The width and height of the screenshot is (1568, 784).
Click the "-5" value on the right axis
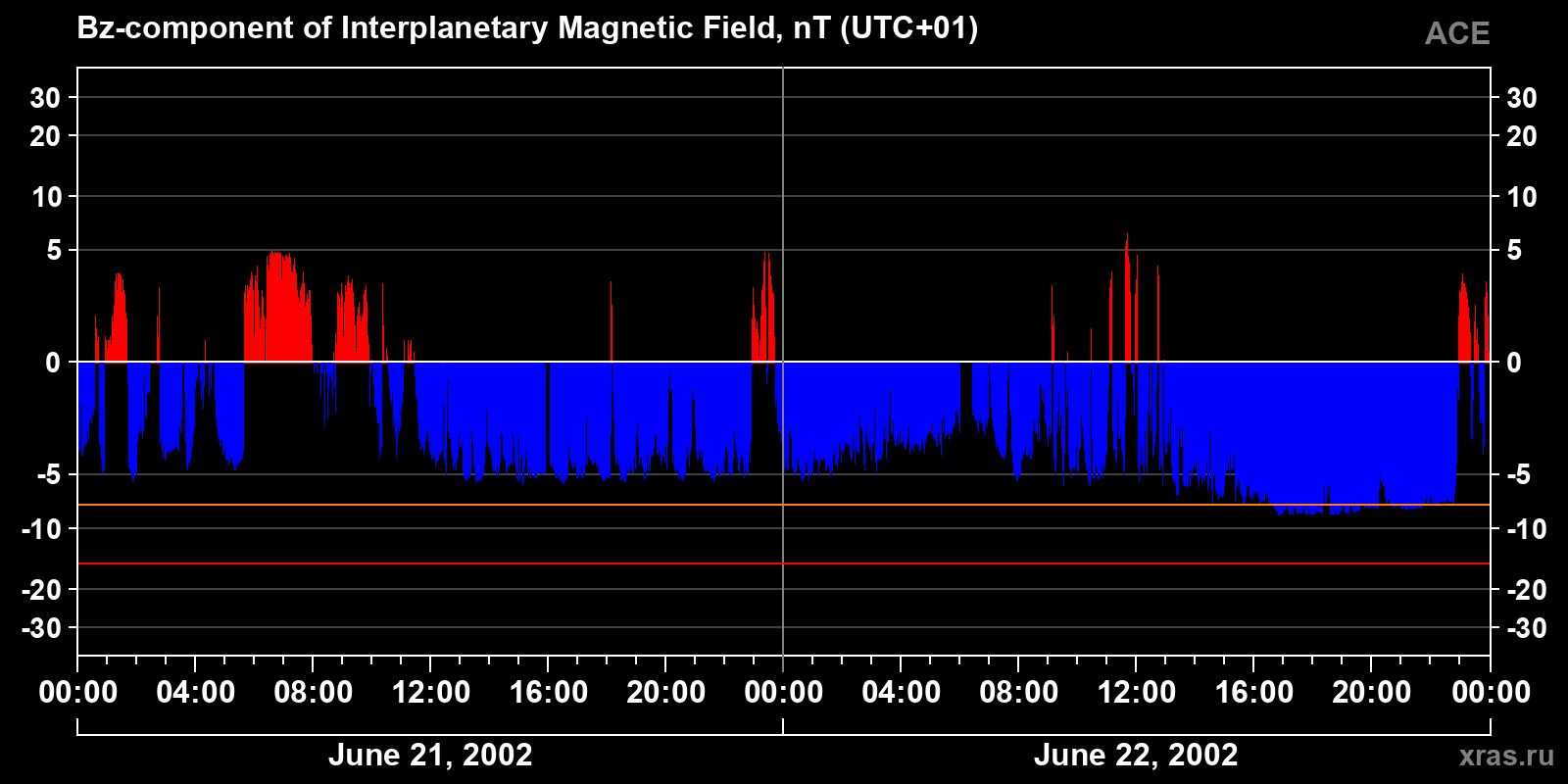click(1518, 475)
